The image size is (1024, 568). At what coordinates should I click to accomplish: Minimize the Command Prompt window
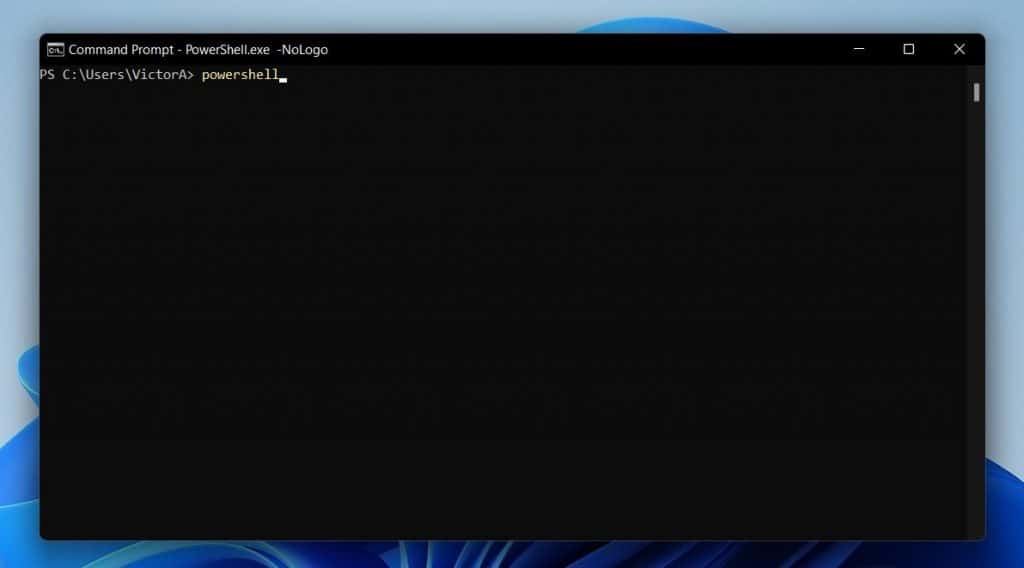[859, 49]
